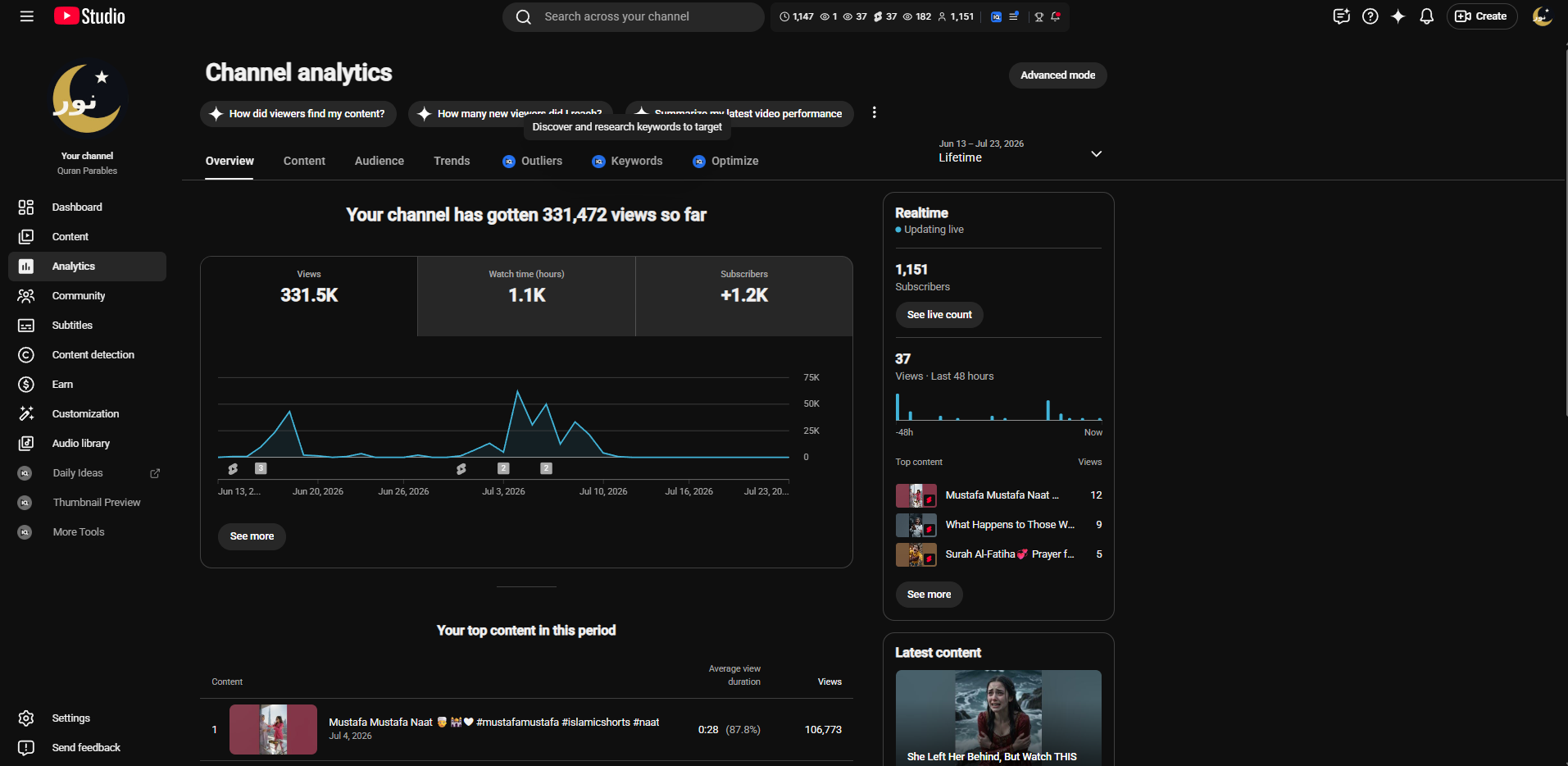Open Content in the left sidebar
This screenshot has width=1568, height=766.
(x=87, y=236)
